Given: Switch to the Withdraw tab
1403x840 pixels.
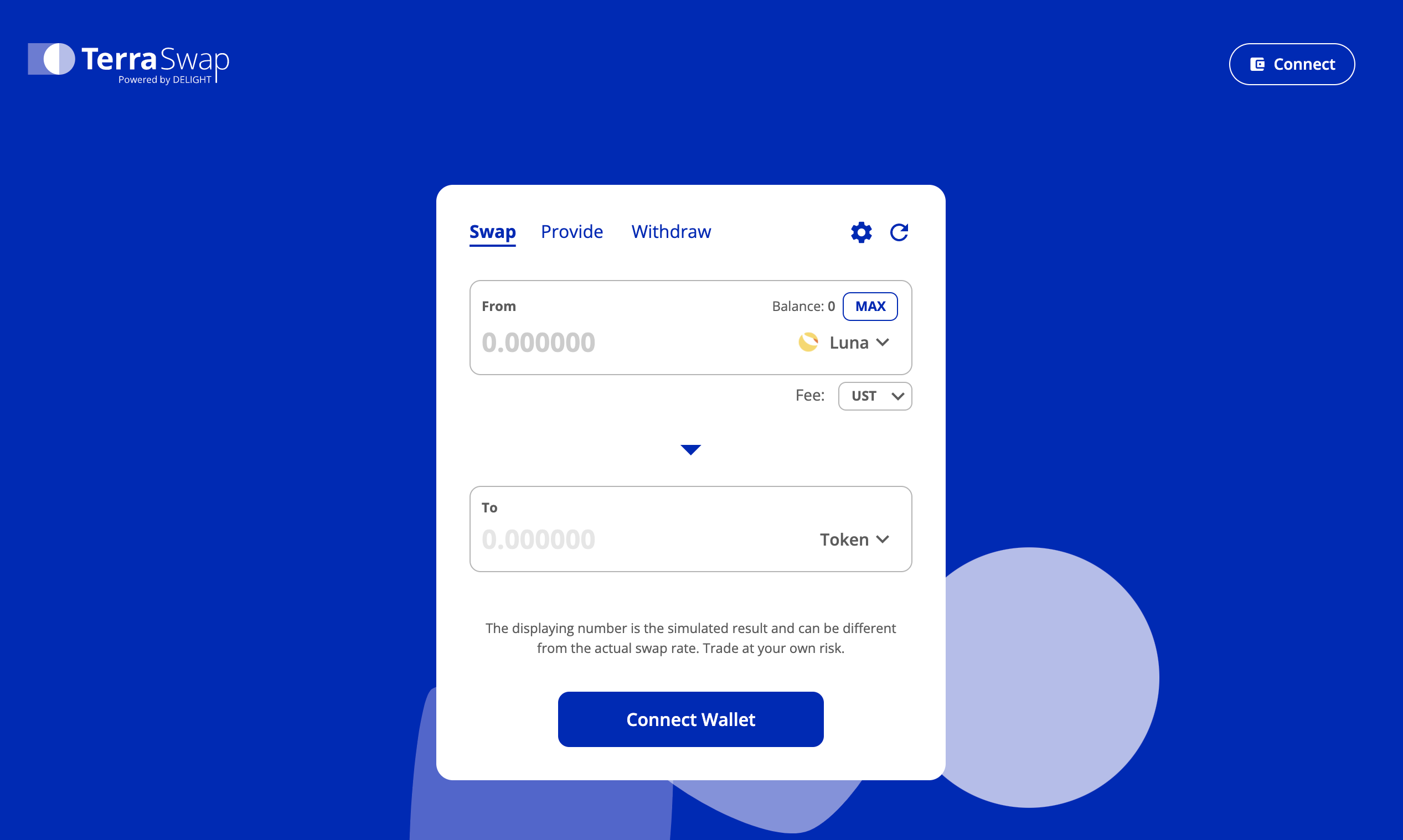Looking at the screenshot, I should 670,231.
